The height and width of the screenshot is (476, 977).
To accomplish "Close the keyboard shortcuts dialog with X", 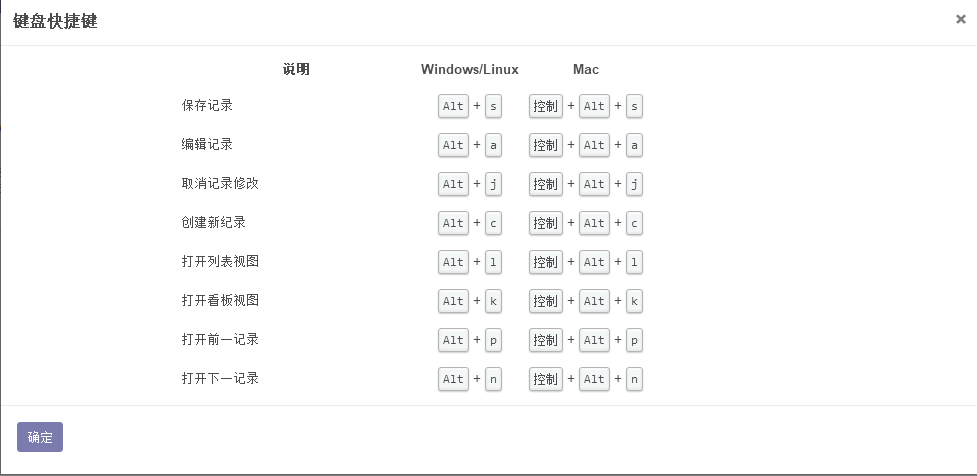I will pos(960,19).
